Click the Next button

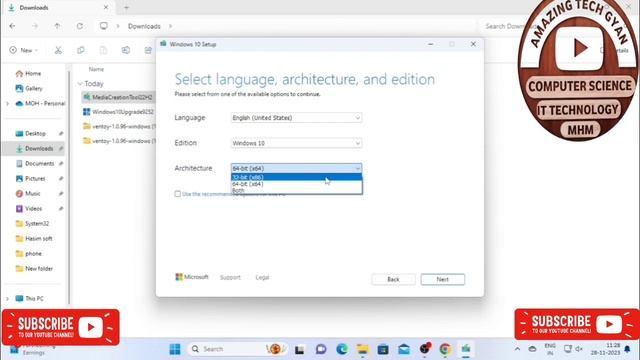coord(442,280)
